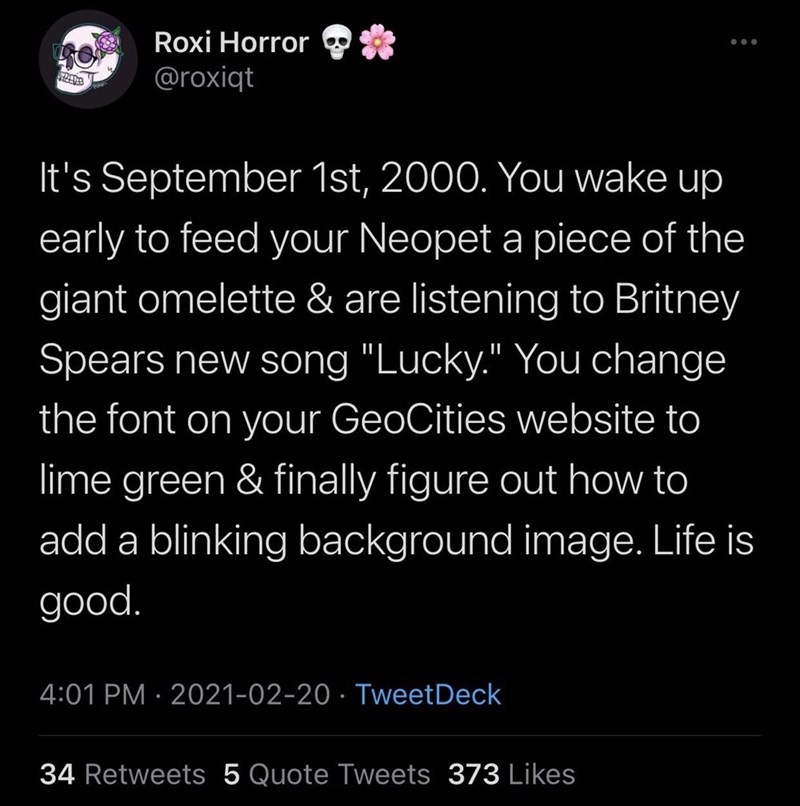Open the @roxiqt handle link

coord(204,76)
